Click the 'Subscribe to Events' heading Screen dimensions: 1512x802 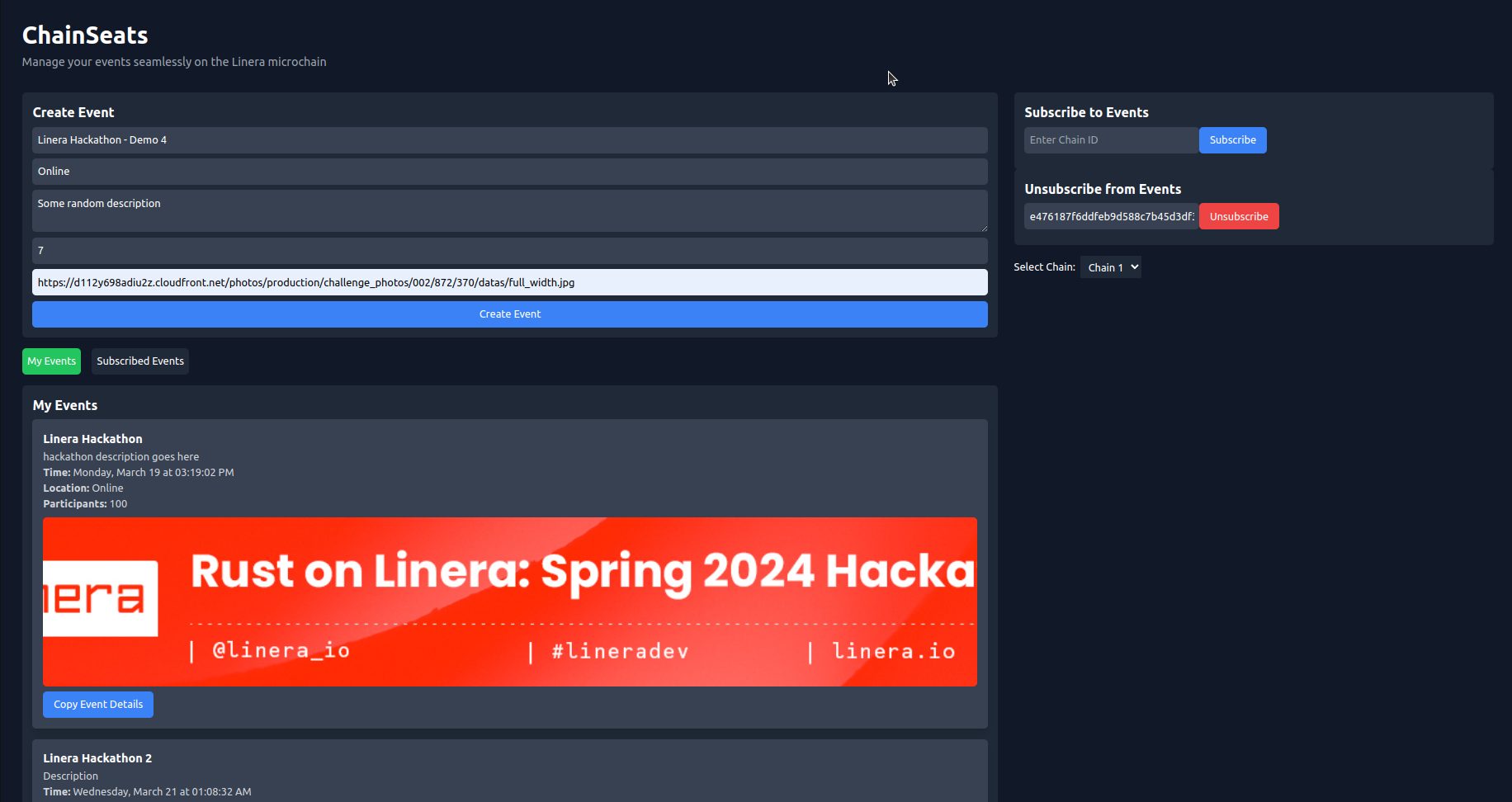[x=1086, y=113]
